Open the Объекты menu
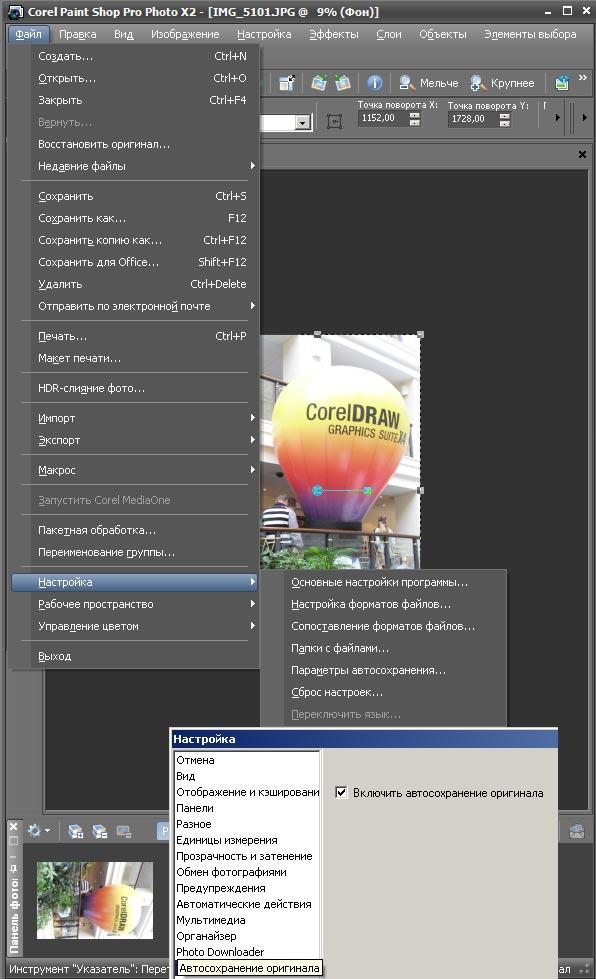 442,34
